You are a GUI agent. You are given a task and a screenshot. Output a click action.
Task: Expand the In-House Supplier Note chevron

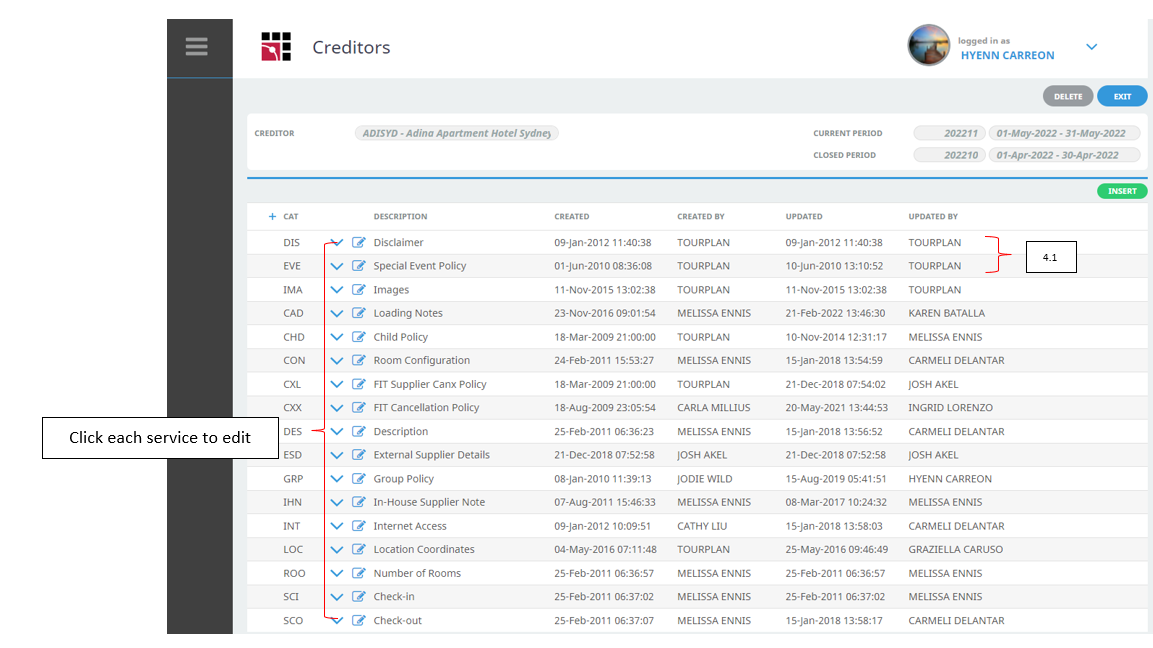coord(337,502)
